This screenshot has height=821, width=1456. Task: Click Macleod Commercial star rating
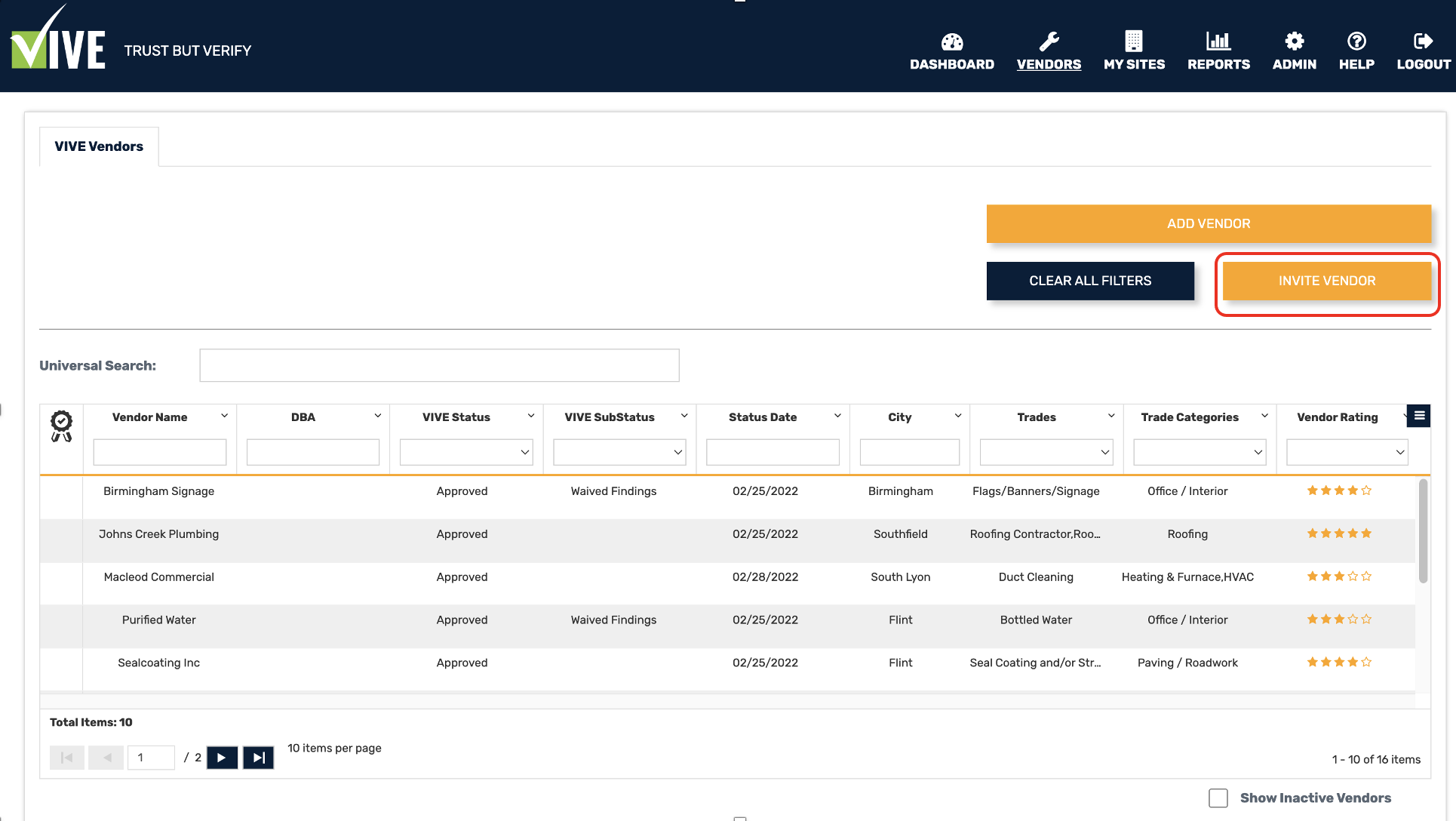point(1339,577)
